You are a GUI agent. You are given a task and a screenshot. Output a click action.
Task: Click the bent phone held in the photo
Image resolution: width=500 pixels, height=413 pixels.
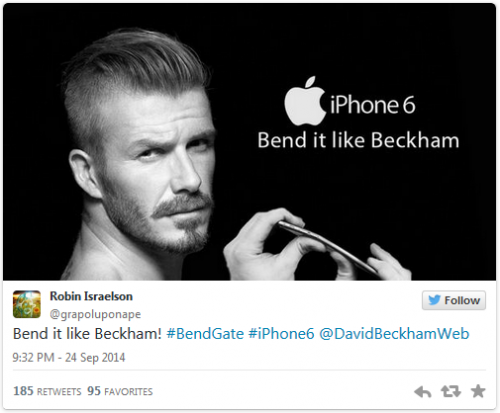328,247
